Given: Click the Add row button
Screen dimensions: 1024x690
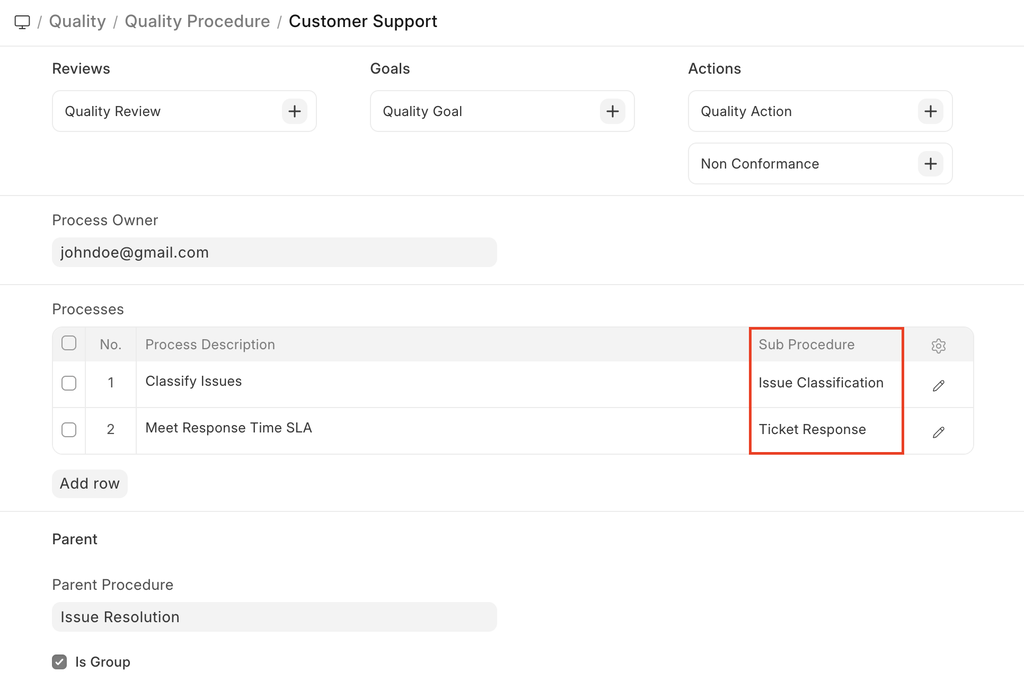Looking at the screenshot, I should [90, 484].
